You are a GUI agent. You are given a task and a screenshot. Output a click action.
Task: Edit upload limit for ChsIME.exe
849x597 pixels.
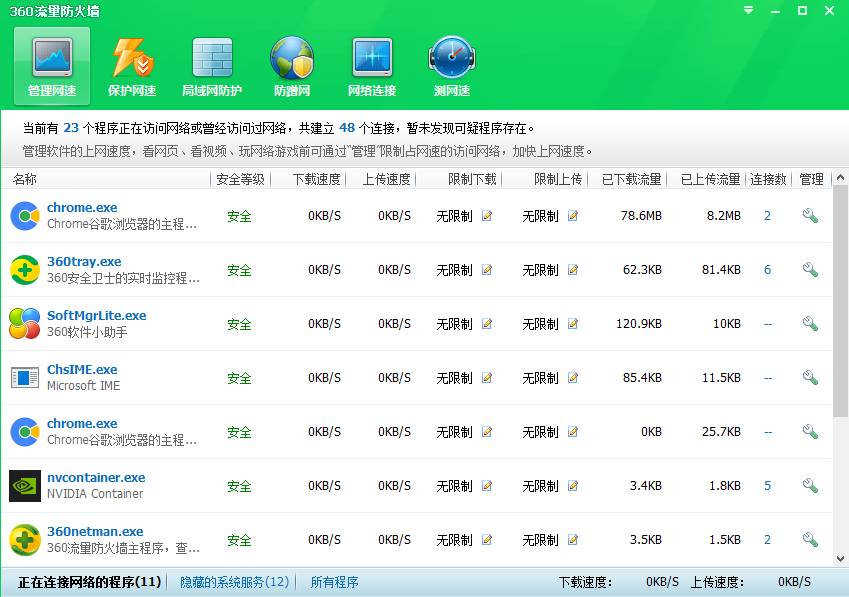pyautogui.click(x=573, y=378)
